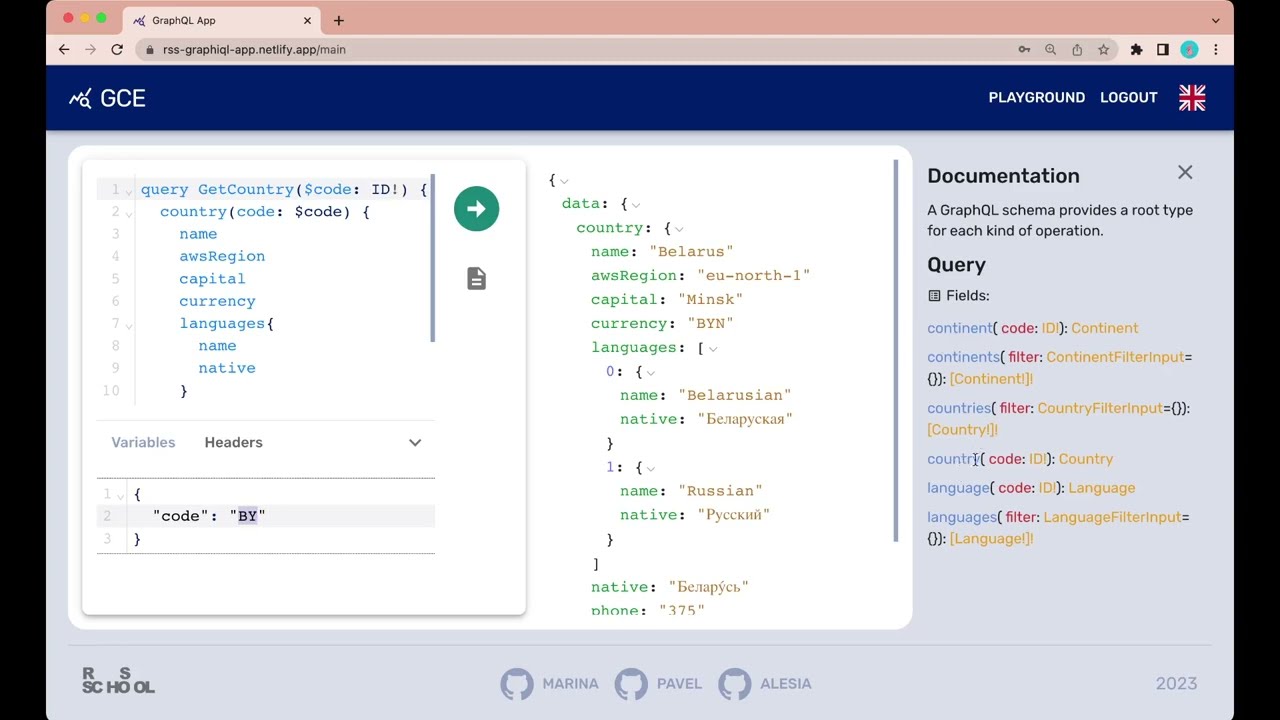Open the browser Extensions puzzle icon
This screenshot has width=1280, height=720.
pos(1136,49)
